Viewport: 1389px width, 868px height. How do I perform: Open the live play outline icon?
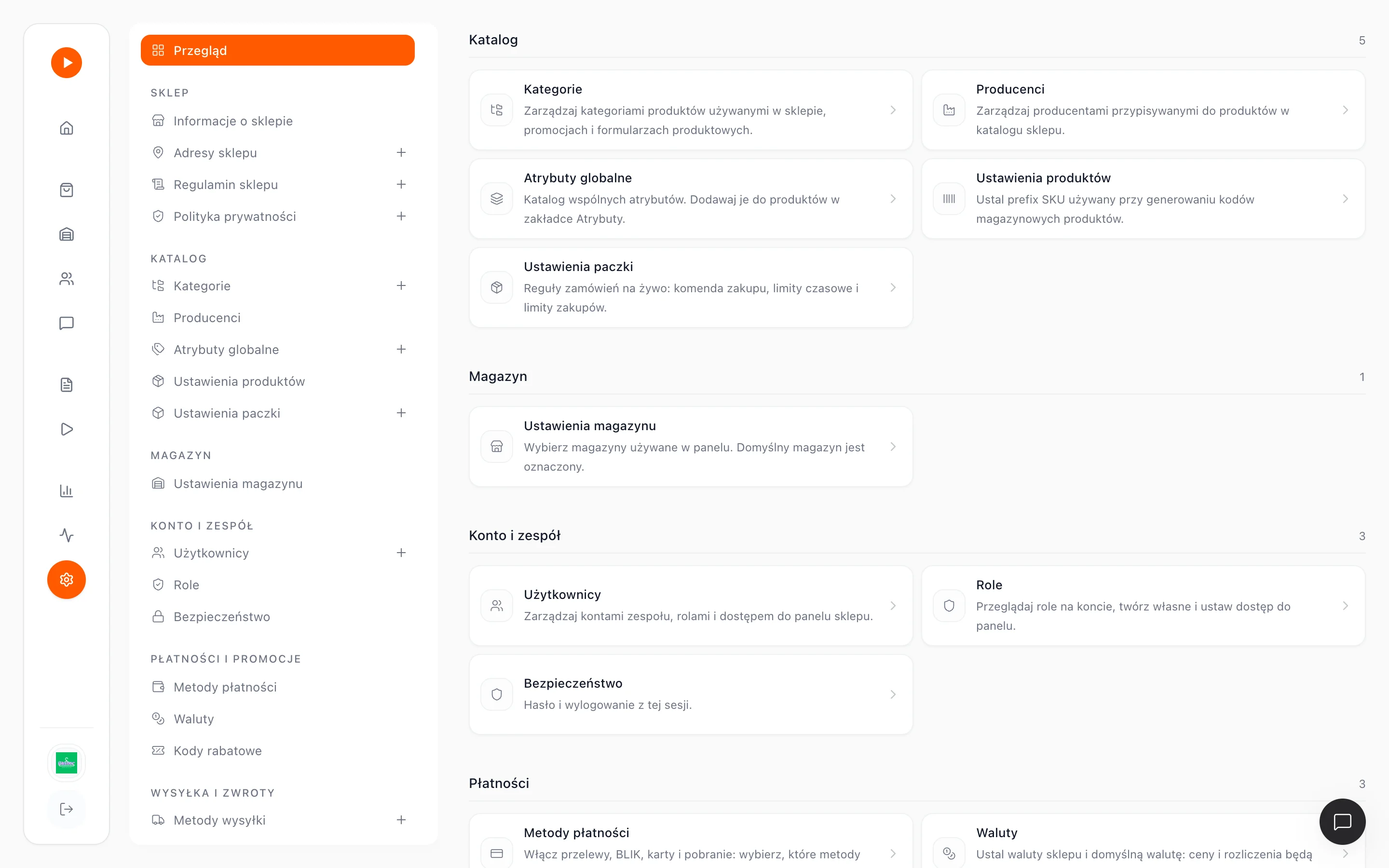(x=67, y=429)
